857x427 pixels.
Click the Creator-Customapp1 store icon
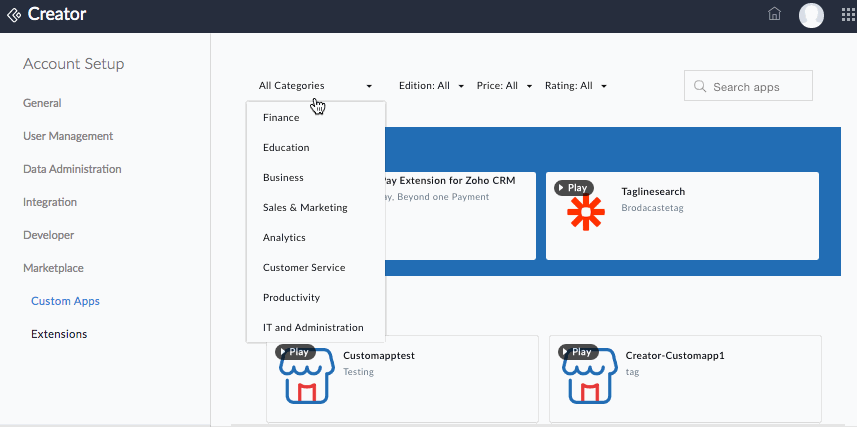pos(590,376)
